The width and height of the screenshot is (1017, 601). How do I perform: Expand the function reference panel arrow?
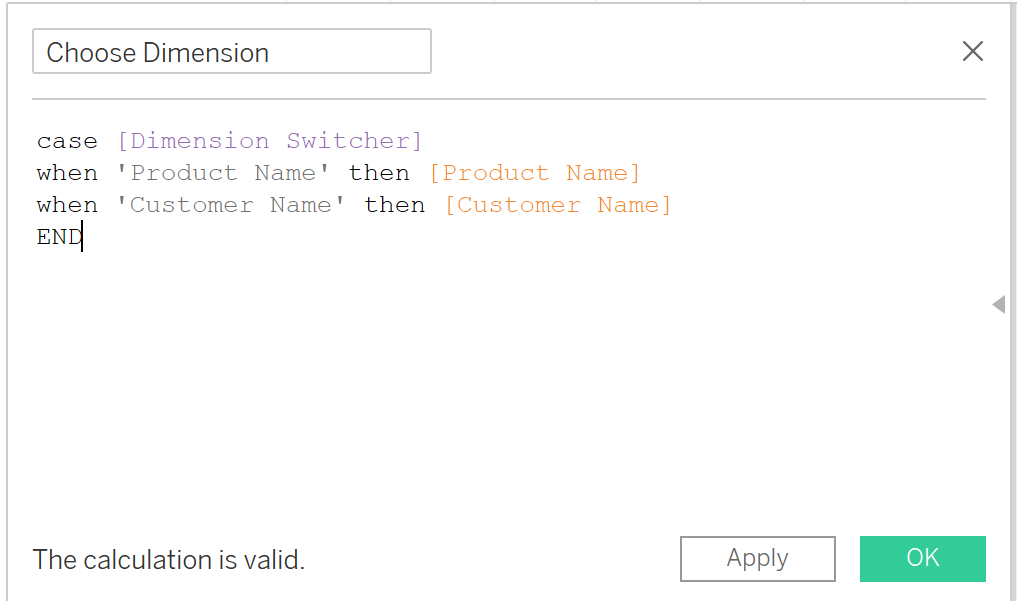pyautogui.click(x=998, y=304)
